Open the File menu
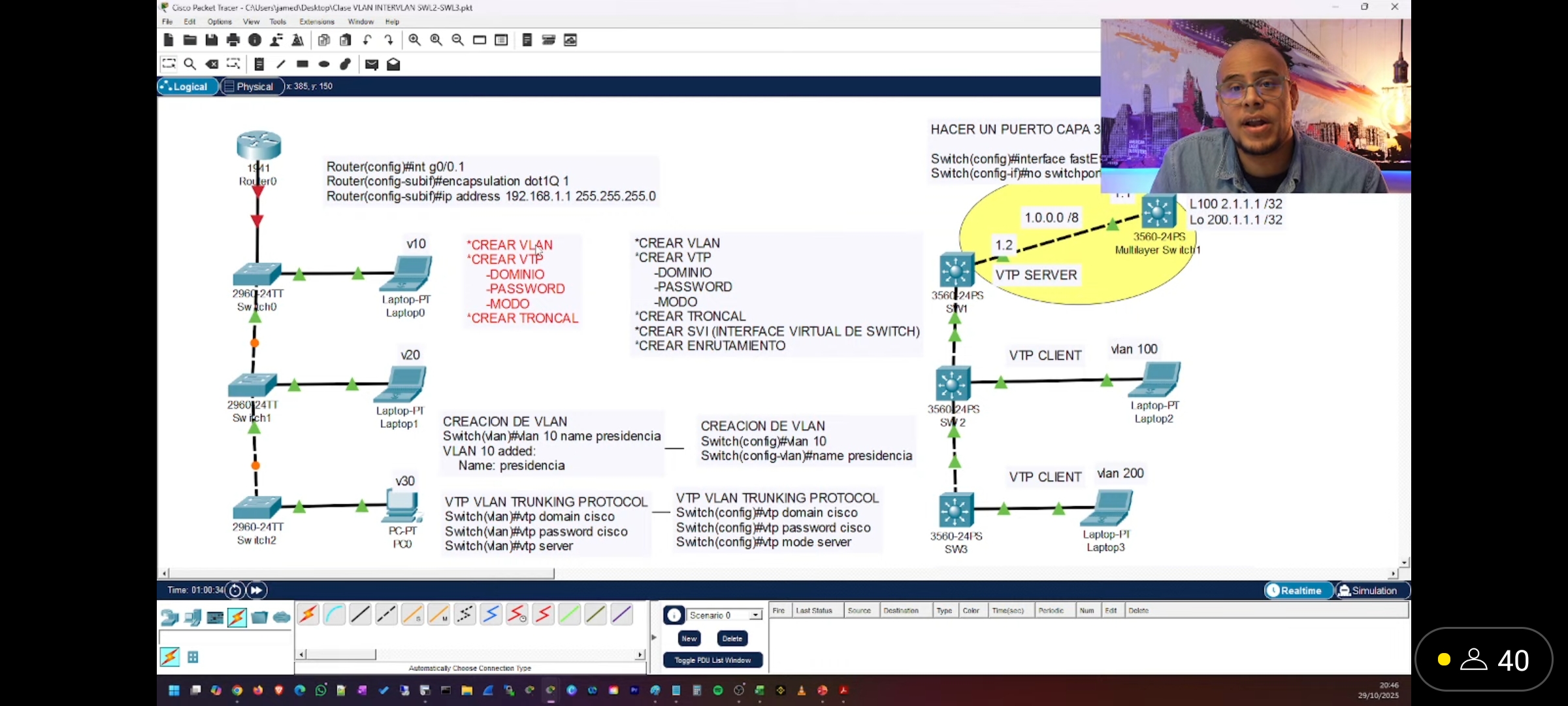The image size is (1568, 706). point(167,22)
